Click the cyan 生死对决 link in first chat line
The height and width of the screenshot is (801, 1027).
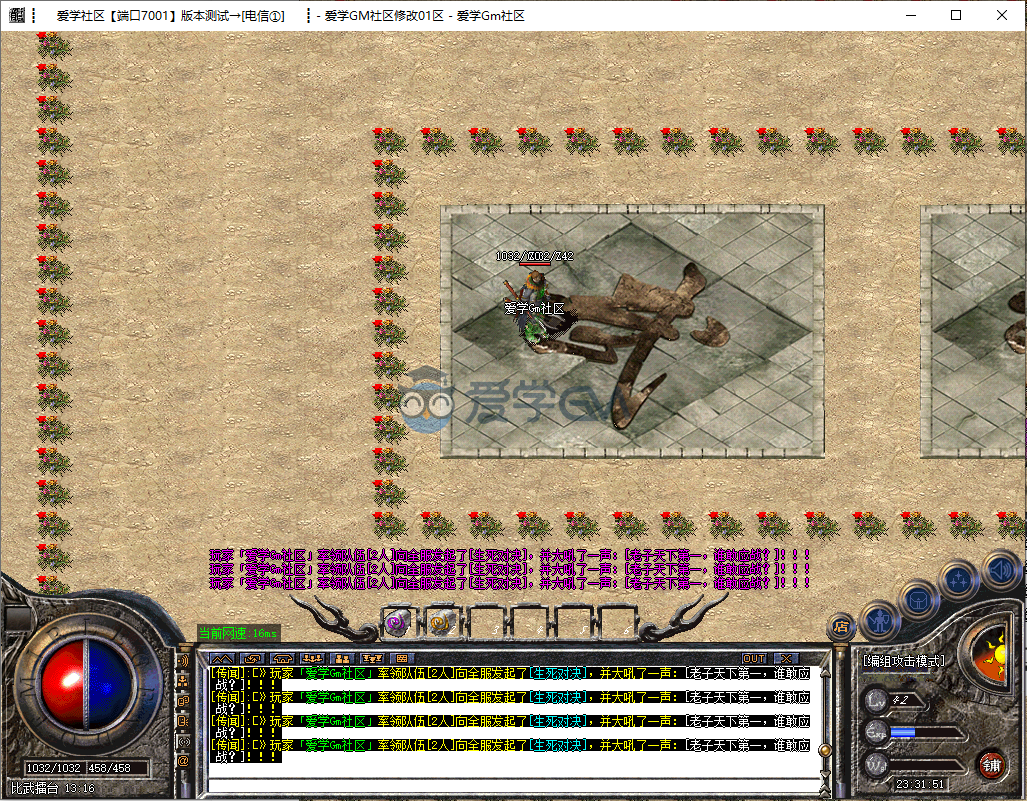coord(557,673)
